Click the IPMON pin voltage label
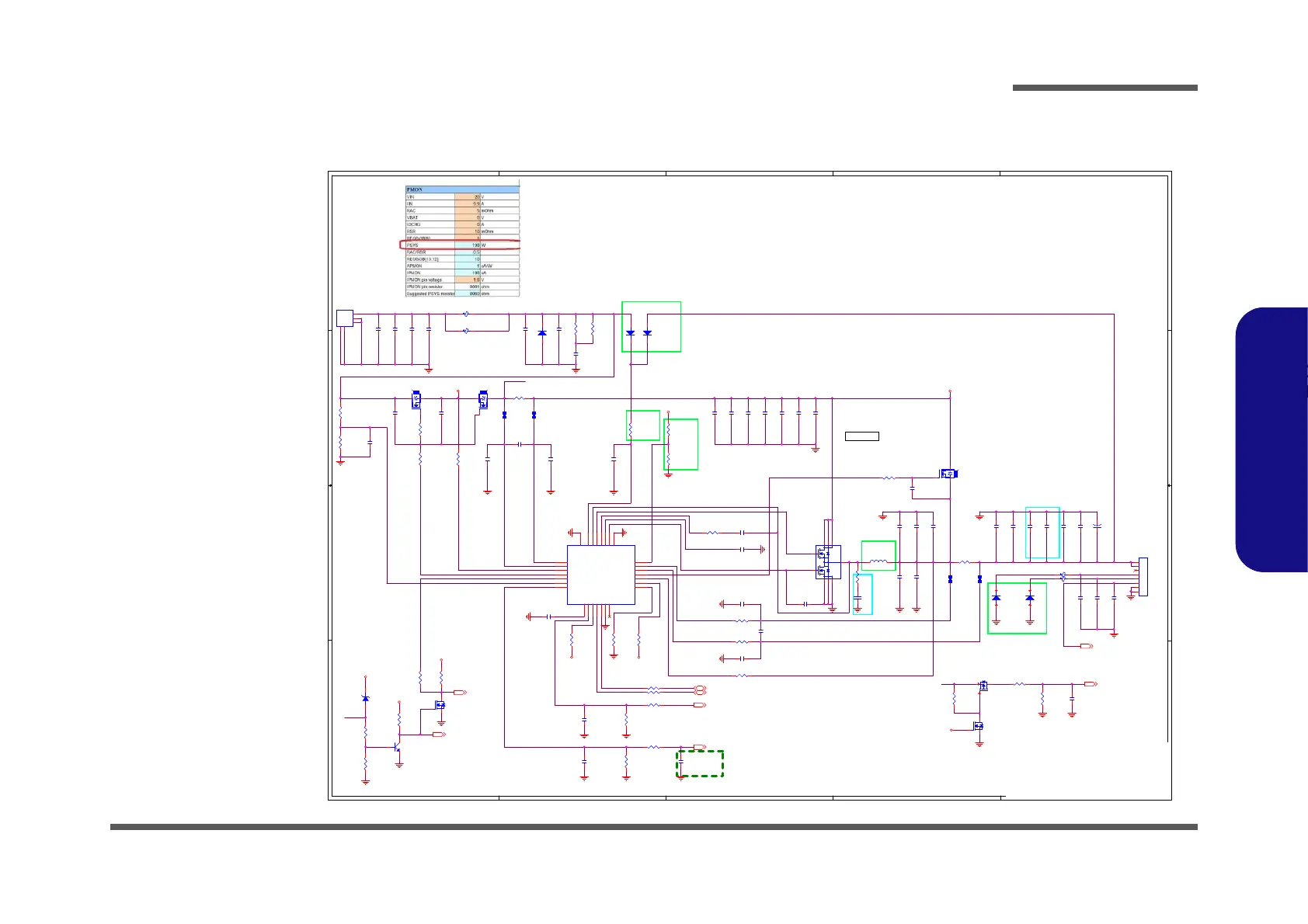Viewport: 1308px width, 924px height. click(x=430, y=280)
